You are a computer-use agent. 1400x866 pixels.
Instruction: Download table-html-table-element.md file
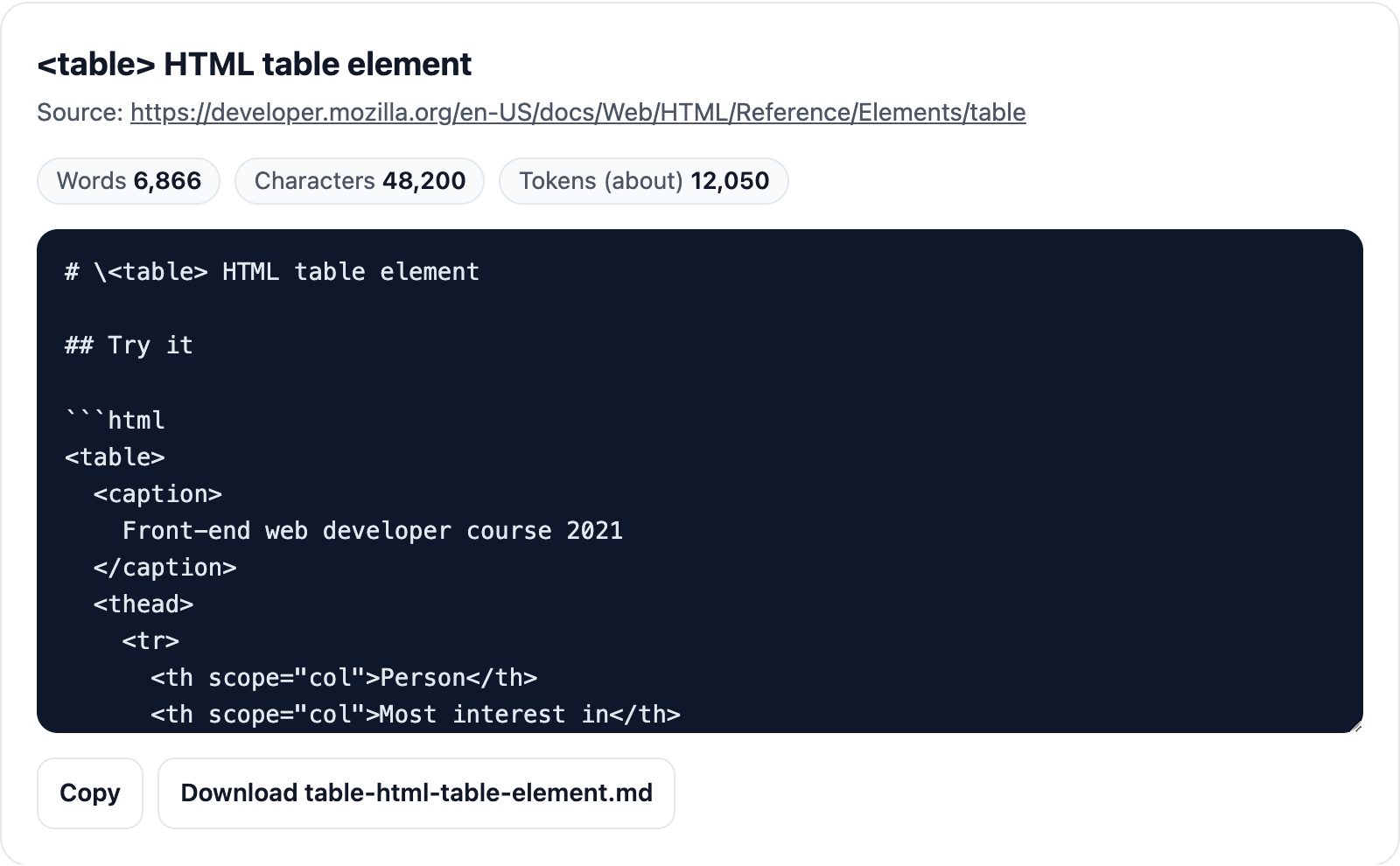416,793
